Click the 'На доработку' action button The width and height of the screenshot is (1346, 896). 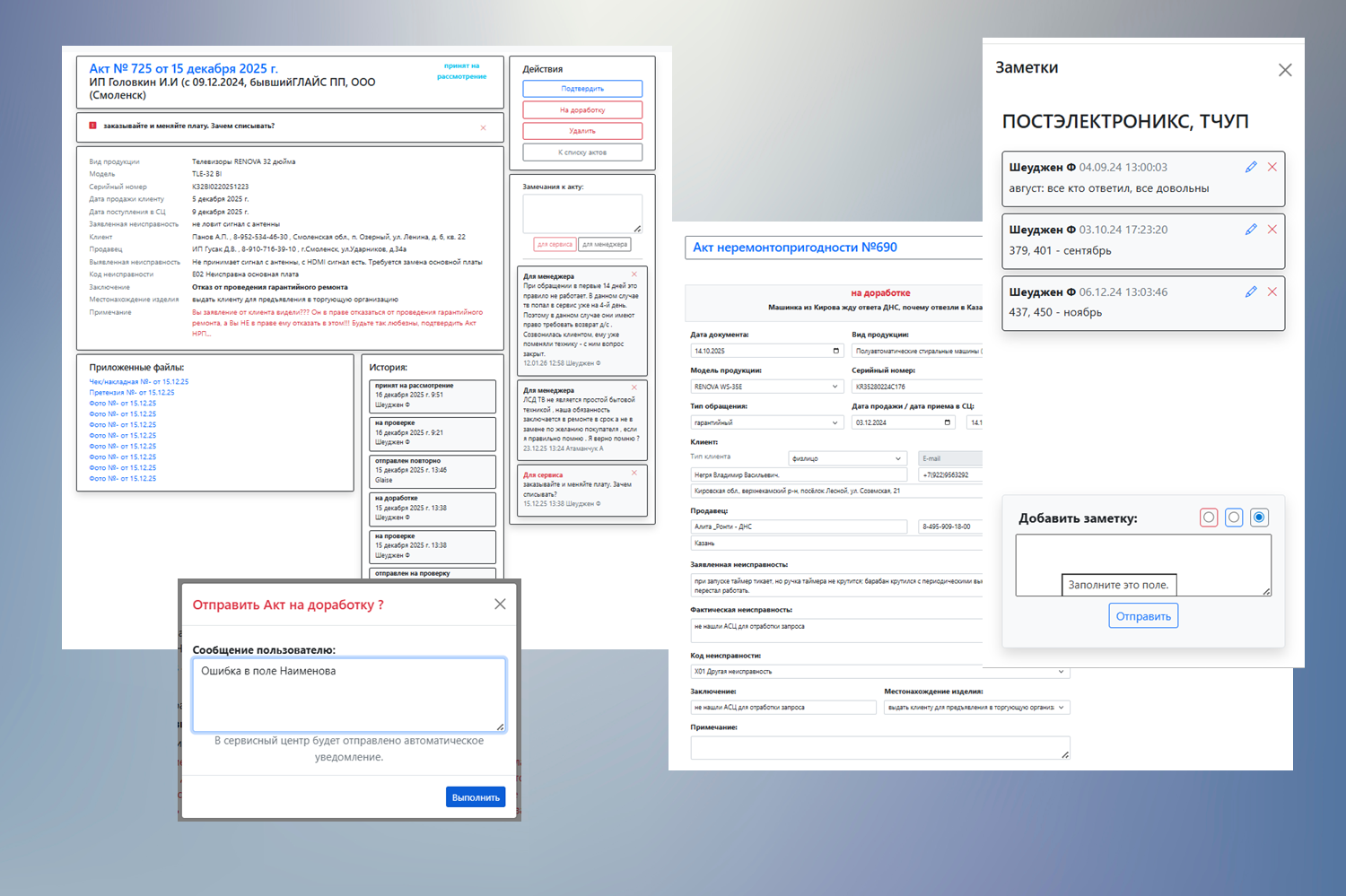(x=582, y=110)
